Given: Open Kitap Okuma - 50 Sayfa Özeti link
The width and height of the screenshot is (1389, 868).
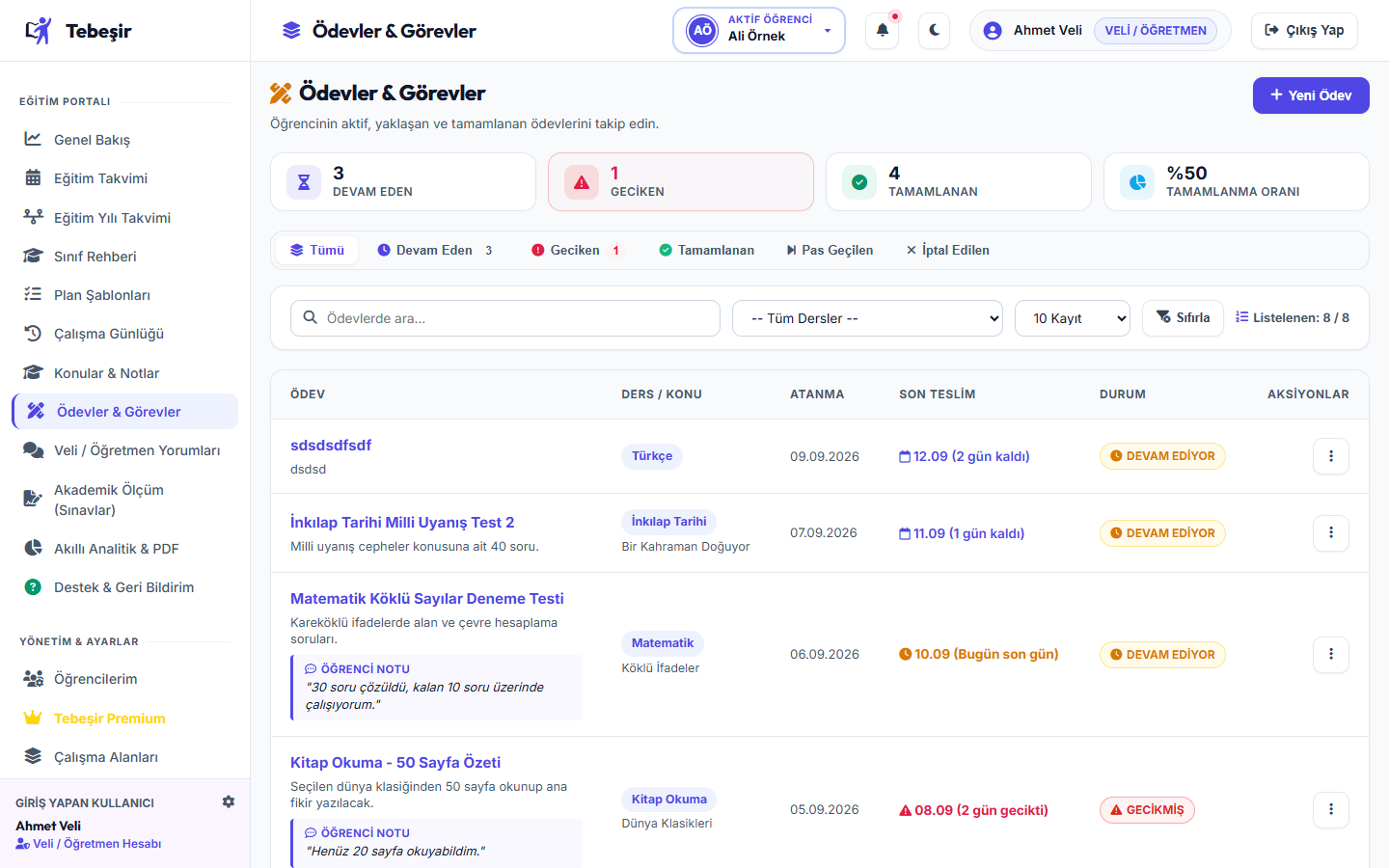Looking at the screenshot, I should [395, 763].
